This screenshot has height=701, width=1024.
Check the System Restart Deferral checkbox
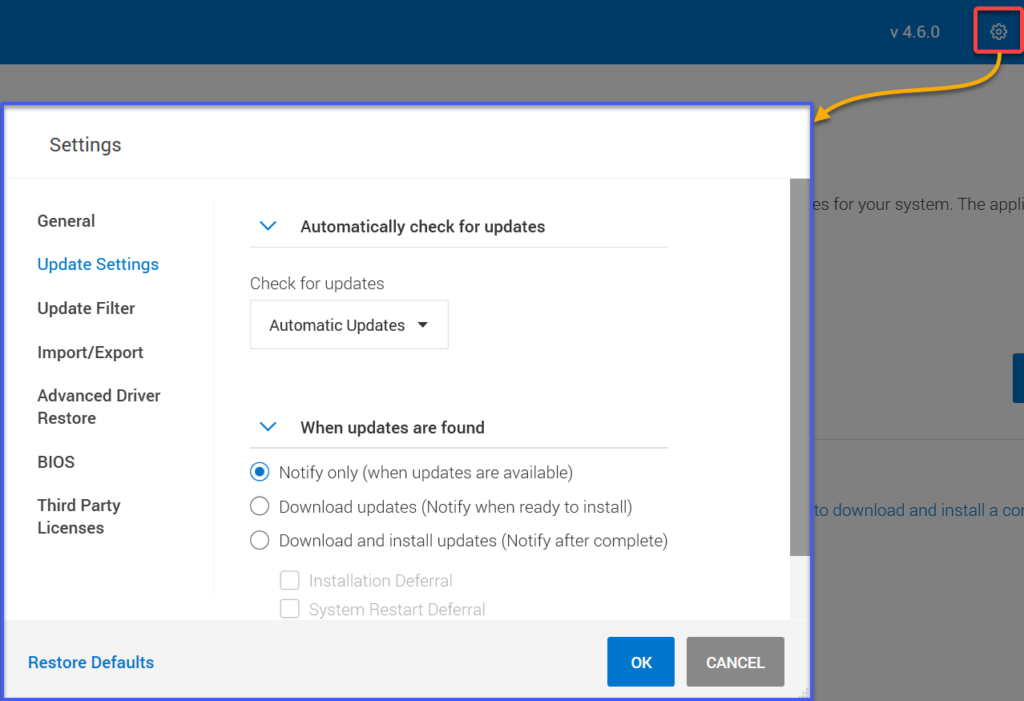pyautogui.click(x=290, y=609)
